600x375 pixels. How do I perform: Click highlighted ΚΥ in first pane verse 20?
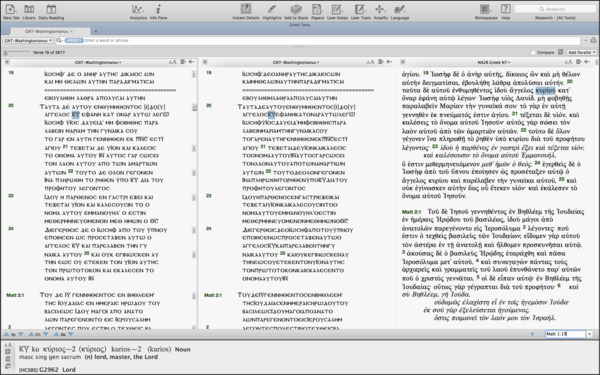[x=76, y=114]
